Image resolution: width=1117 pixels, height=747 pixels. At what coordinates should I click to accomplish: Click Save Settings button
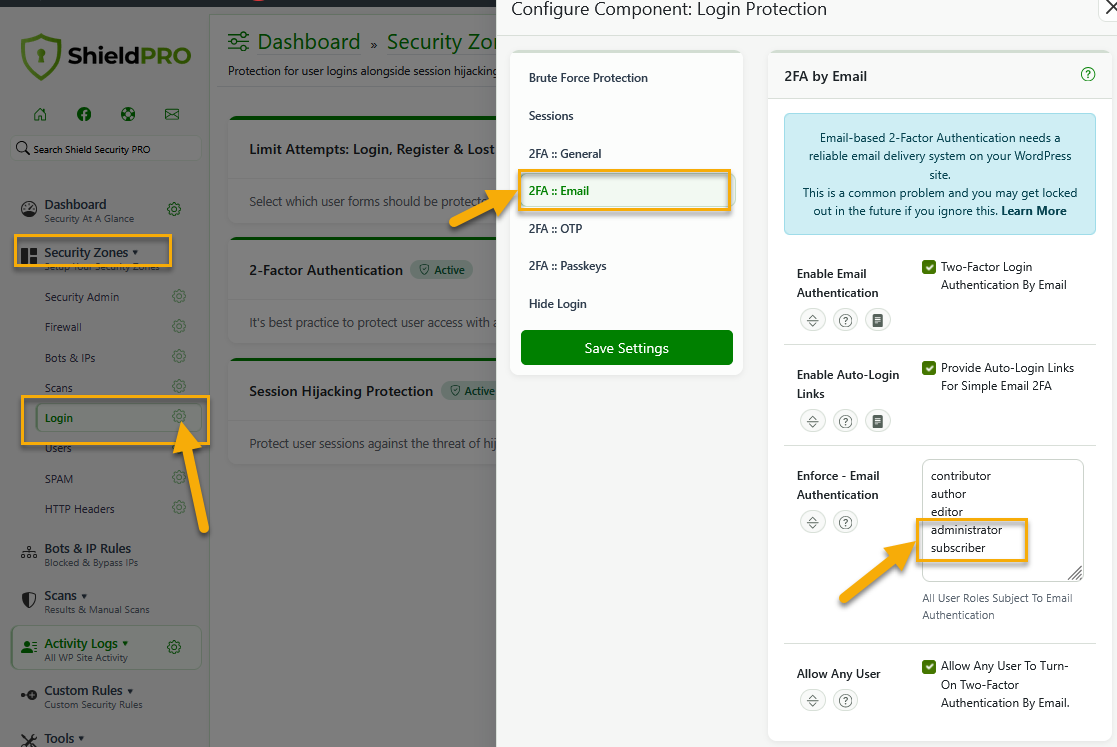click(626, 348)
